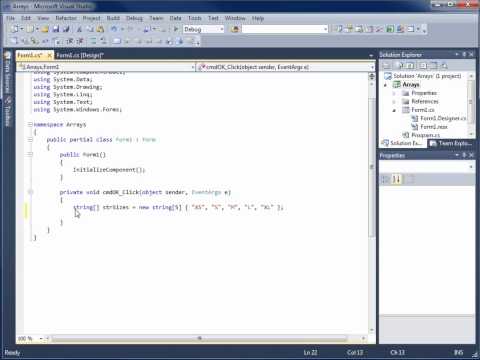Click the Paste clipboard icon
Screen dimensions: 480x360
(100, 29)
